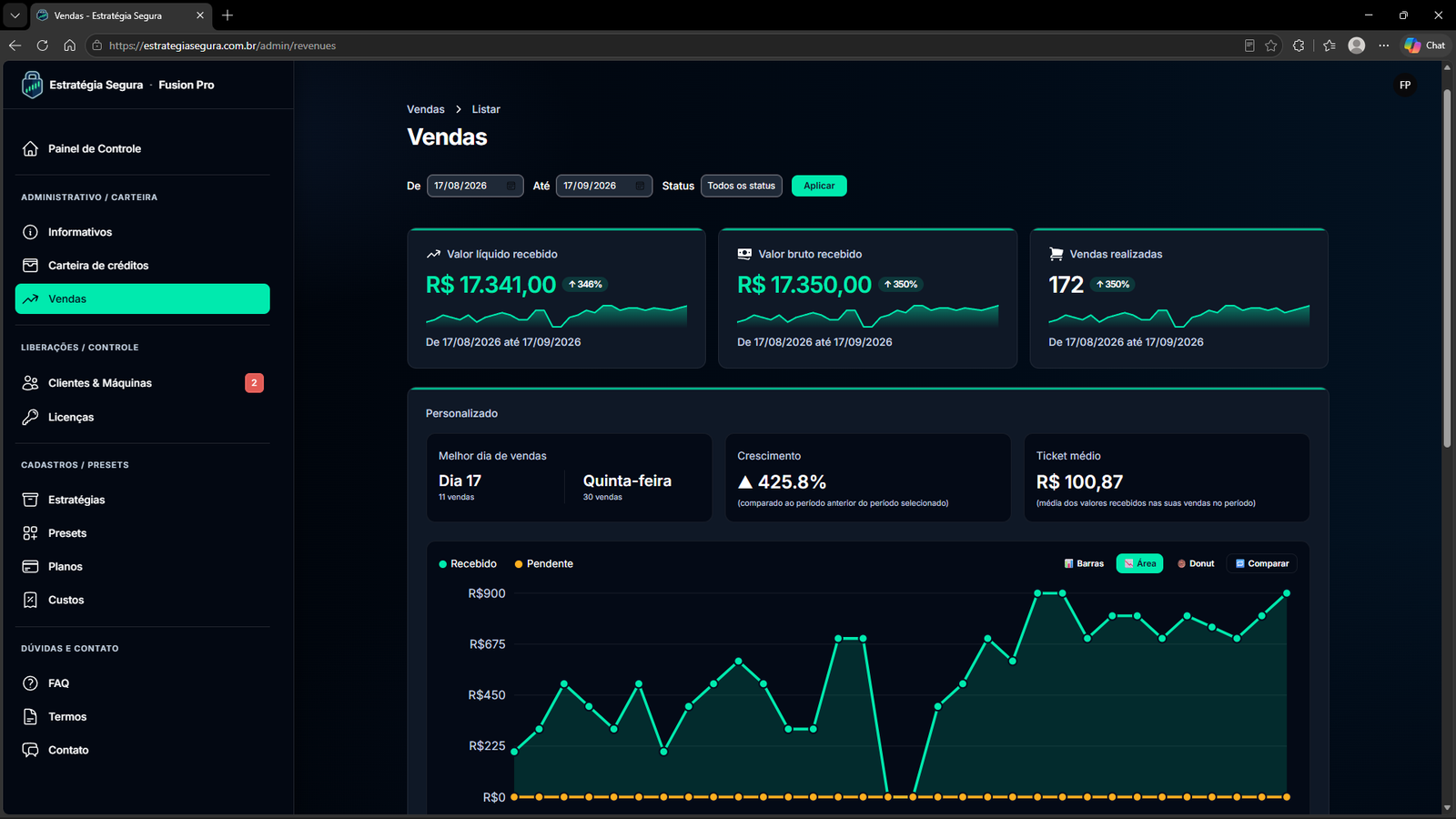1456x819 pixels.
Task: Select the Vendas sidebar item
Action: [x=143, y=299]
